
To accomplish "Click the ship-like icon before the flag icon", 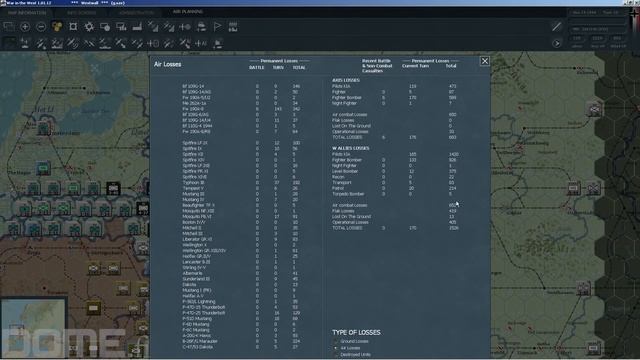I will 201,27.
